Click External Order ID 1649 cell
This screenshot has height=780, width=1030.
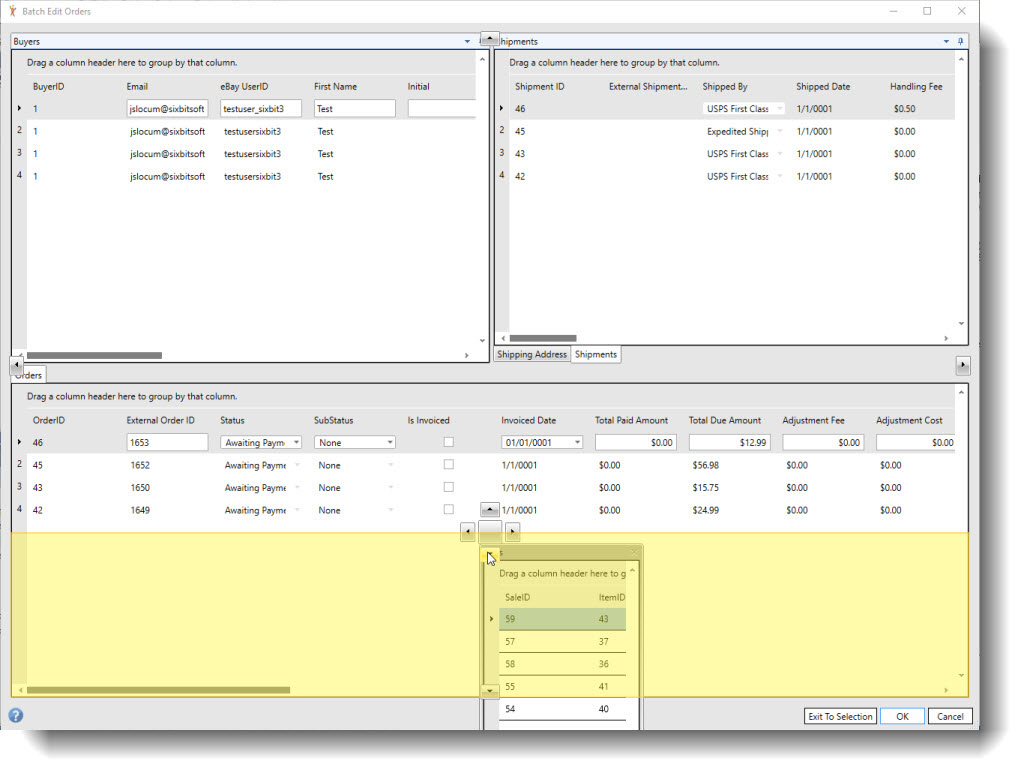tap(140, 510)
